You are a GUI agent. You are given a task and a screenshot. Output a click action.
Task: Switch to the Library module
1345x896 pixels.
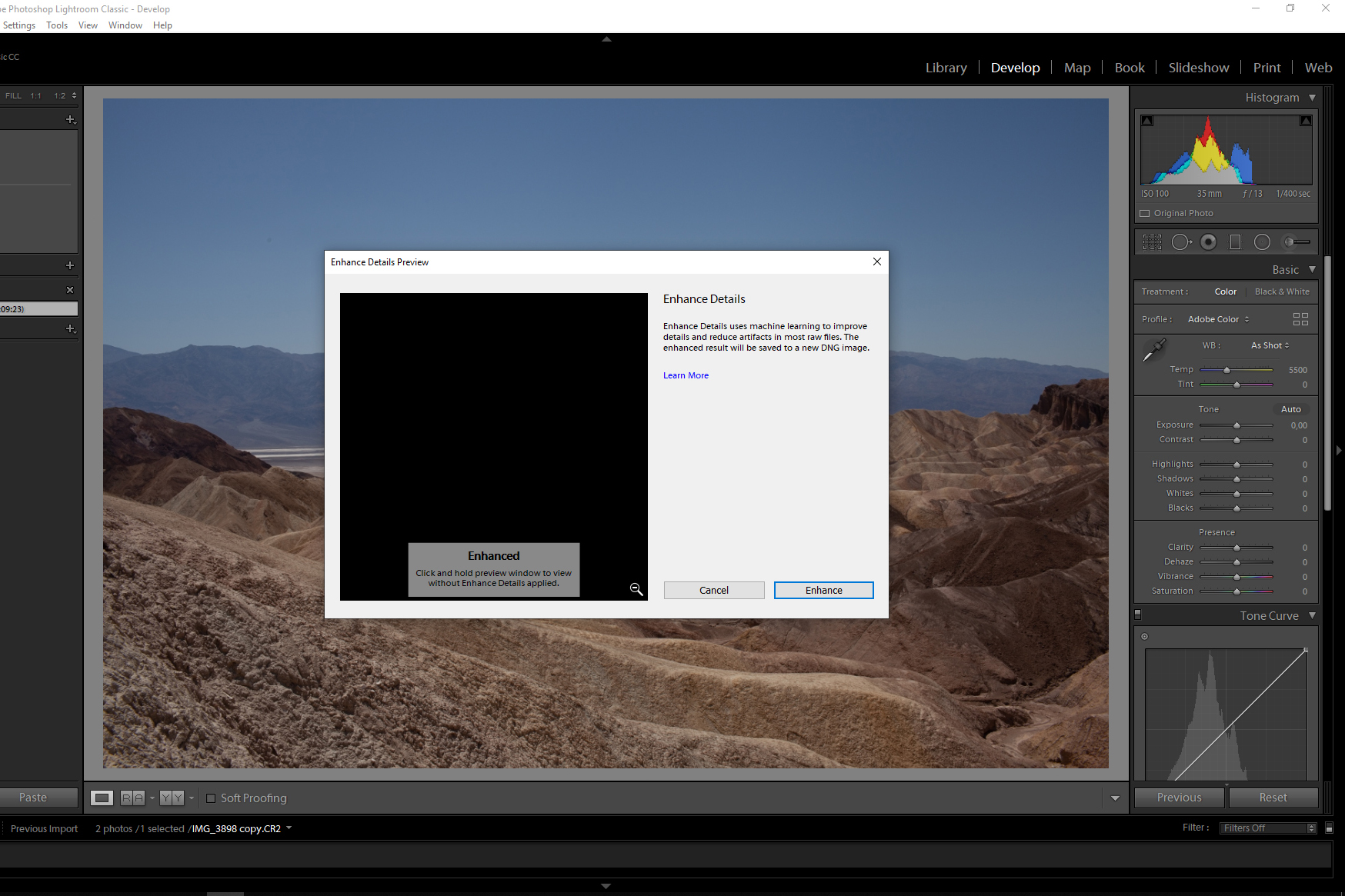[946, 68]
